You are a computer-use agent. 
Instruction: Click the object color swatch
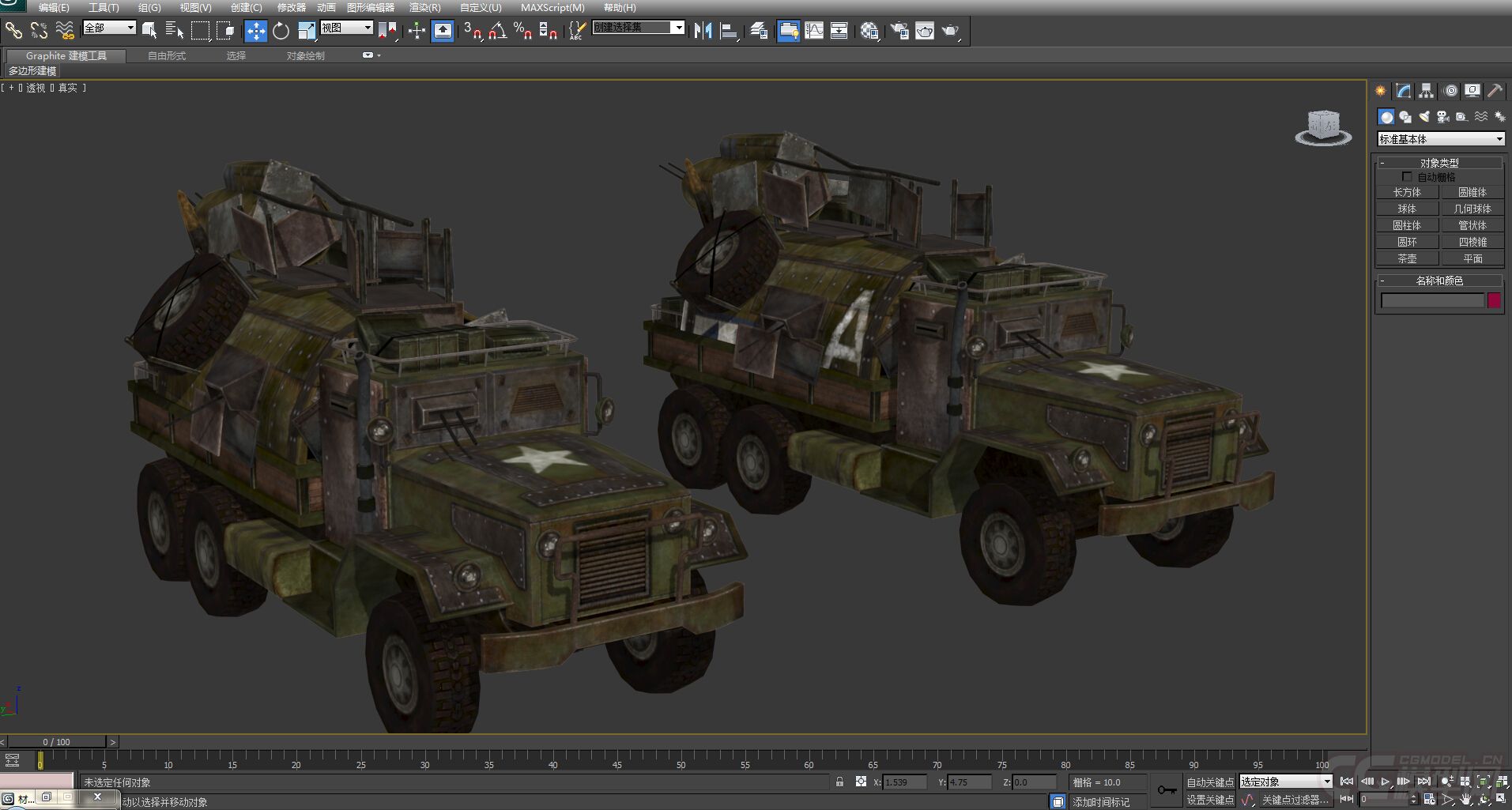(1494, 300)
